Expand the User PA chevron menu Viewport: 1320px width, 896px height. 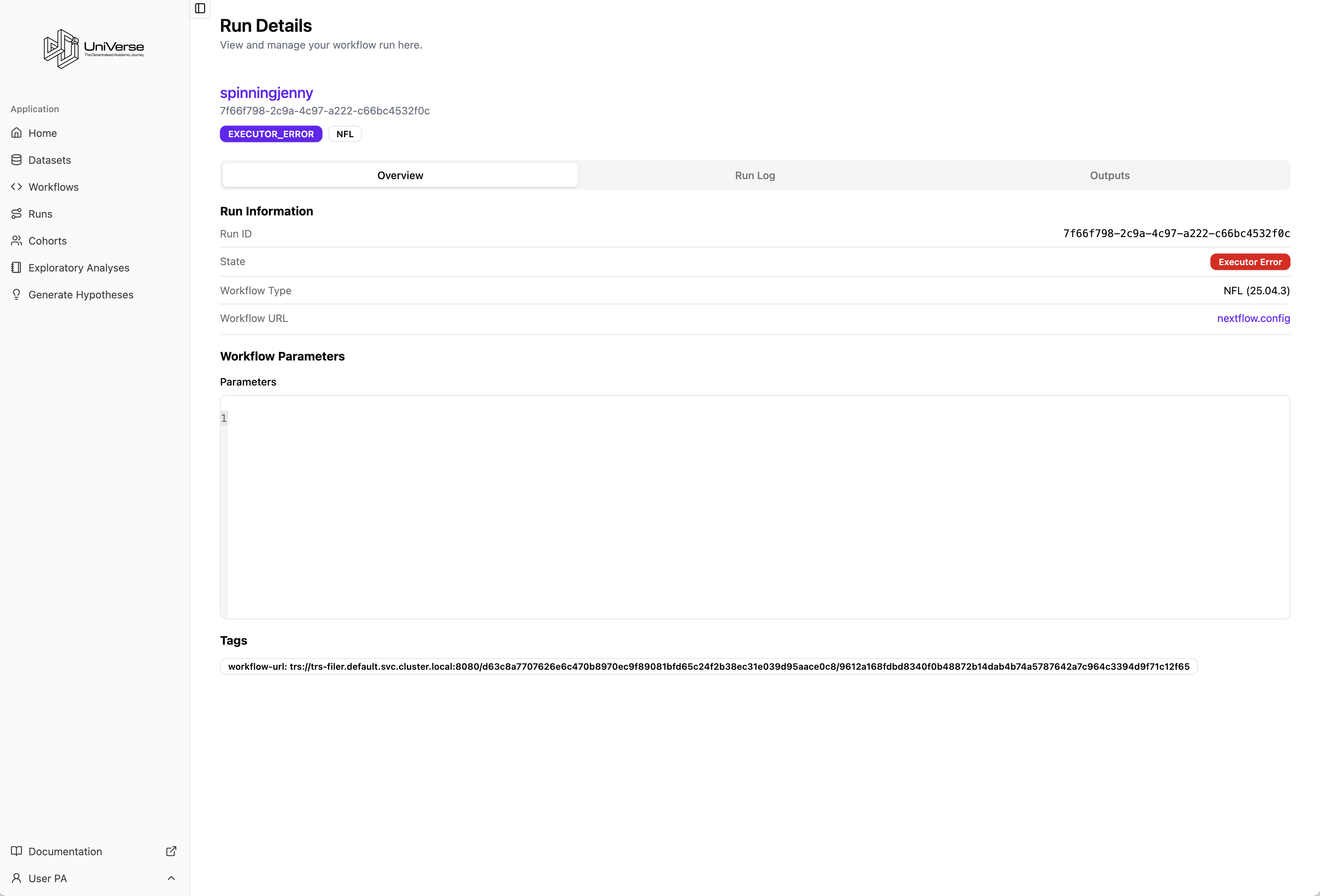pyautogui.click(x=171, y=878)
